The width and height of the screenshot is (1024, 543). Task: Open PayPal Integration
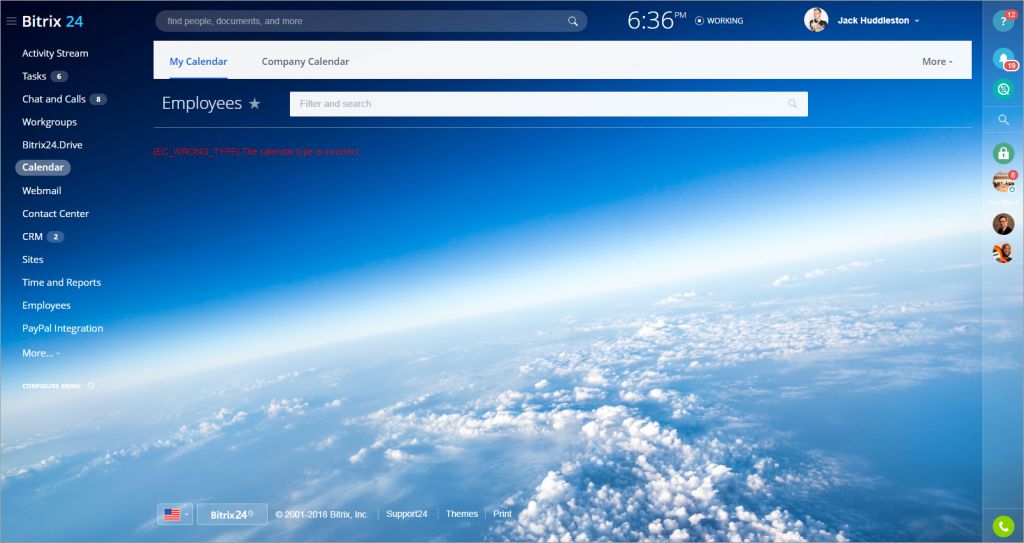[63, 328]
